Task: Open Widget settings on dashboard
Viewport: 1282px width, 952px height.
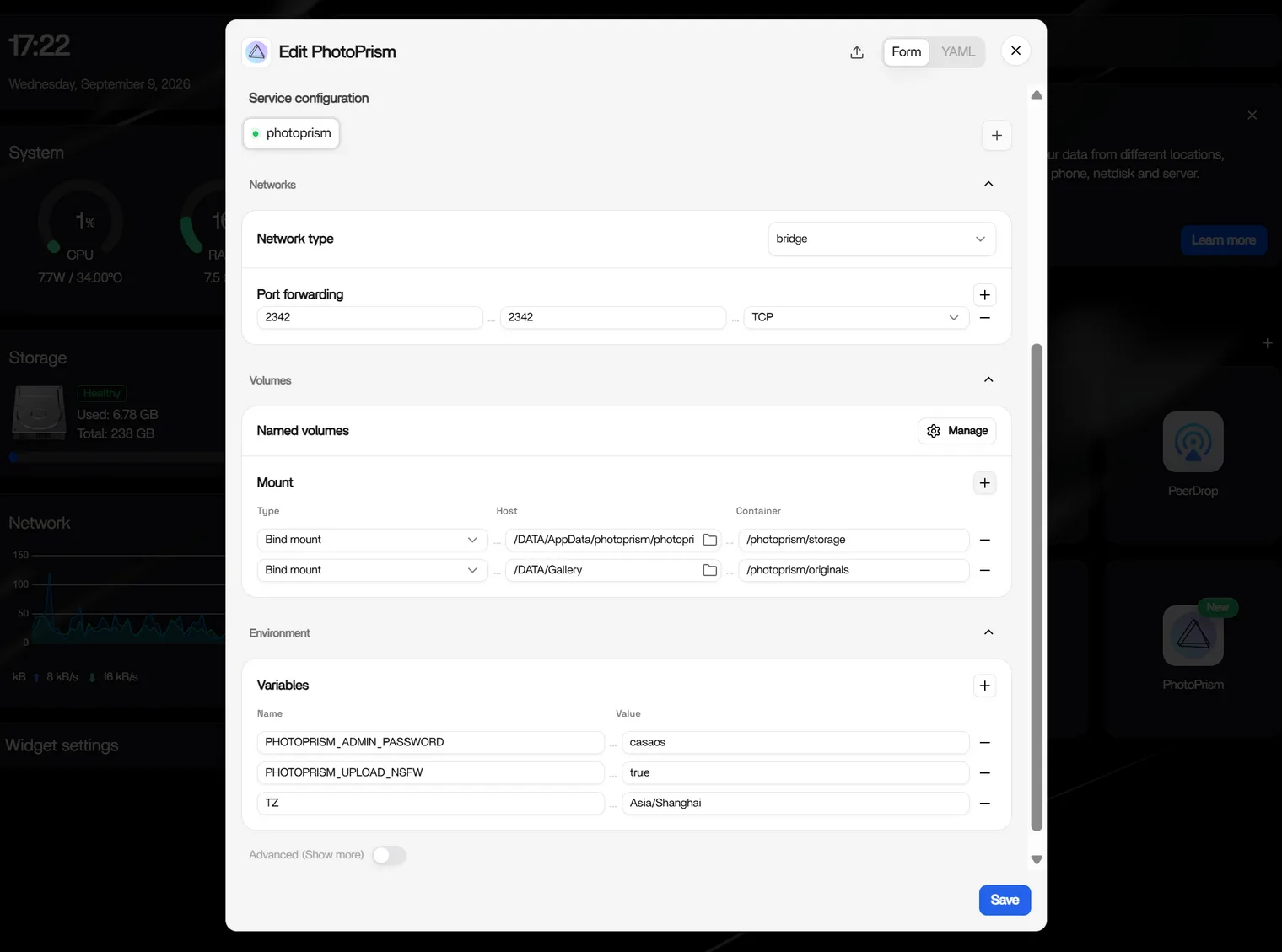Action: 62,745
